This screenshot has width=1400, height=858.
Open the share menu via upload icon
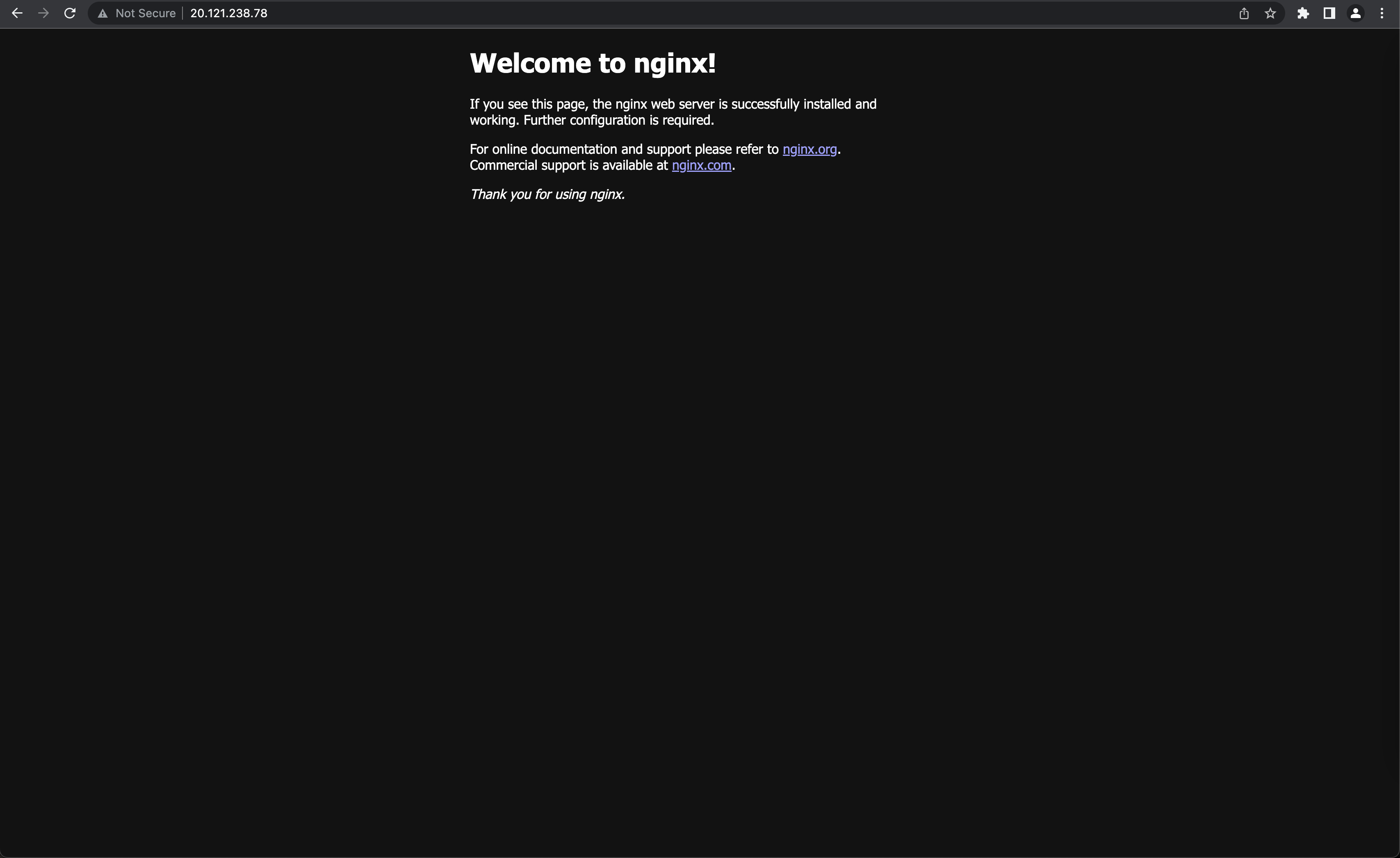1244,13
